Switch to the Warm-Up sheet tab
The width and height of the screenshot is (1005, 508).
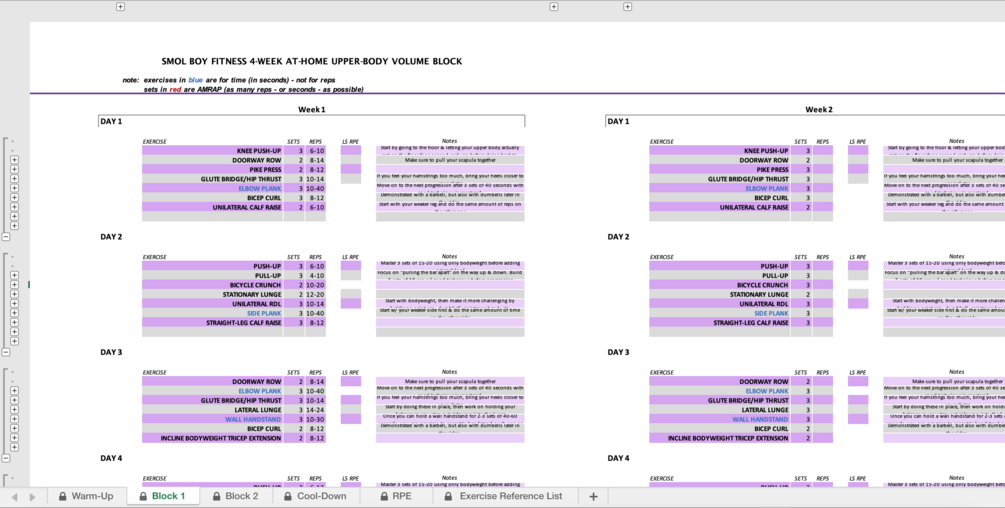coord(86,496)
